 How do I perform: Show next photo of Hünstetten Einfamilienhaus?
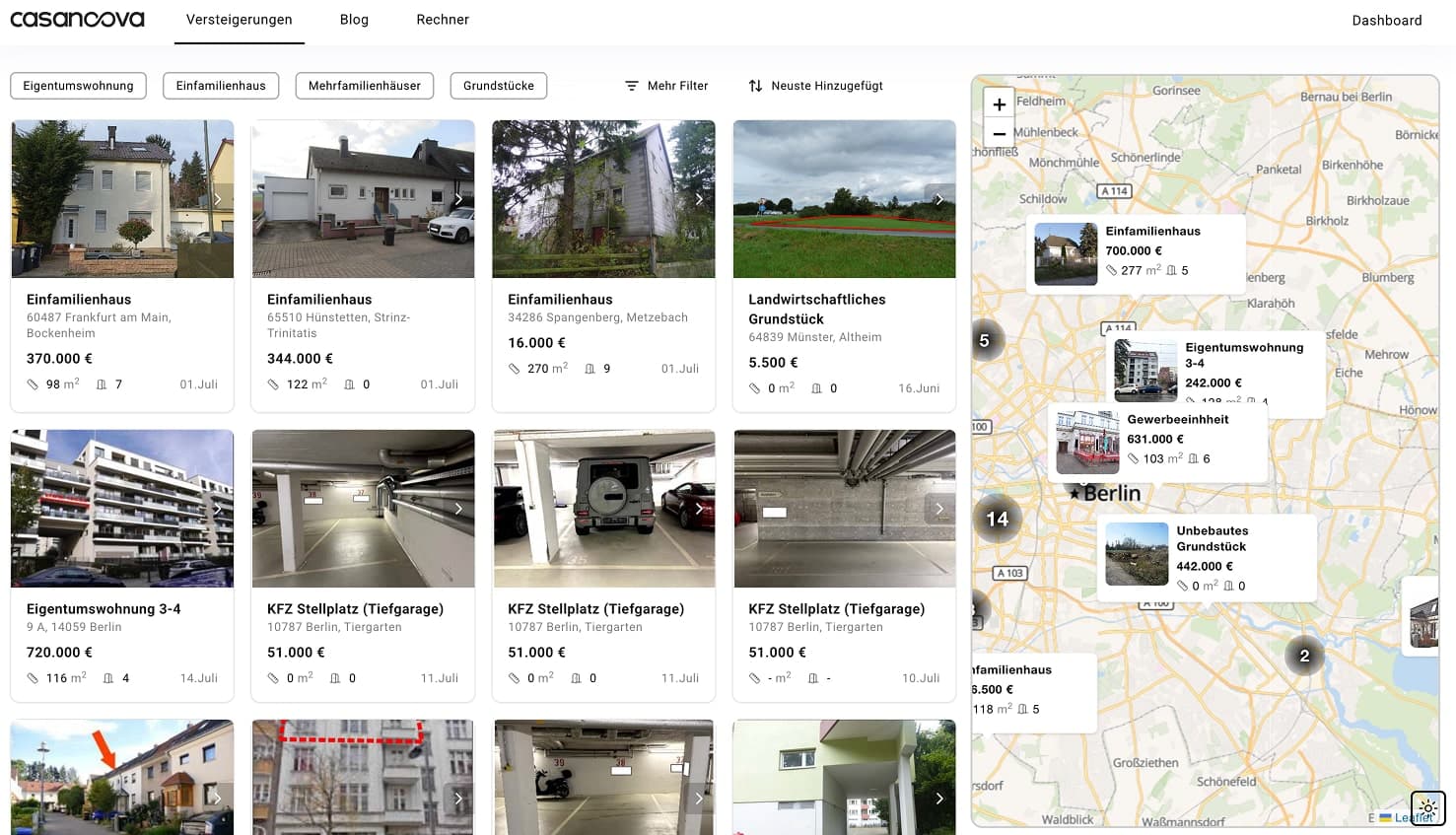[458, 199]
